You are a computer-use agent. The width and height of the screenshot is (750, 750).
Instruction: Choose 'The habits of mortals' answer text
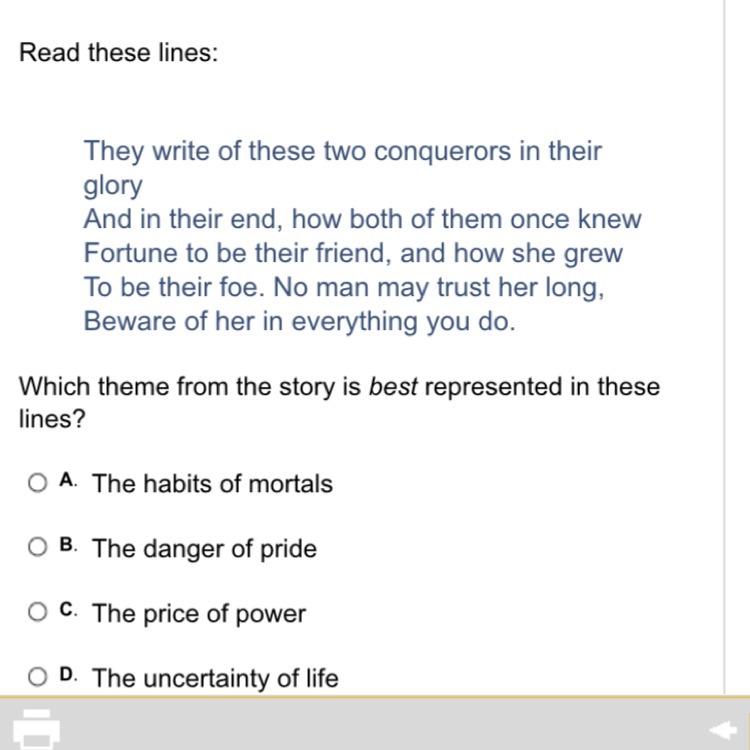pyautogui.click(x=212, y=483)
